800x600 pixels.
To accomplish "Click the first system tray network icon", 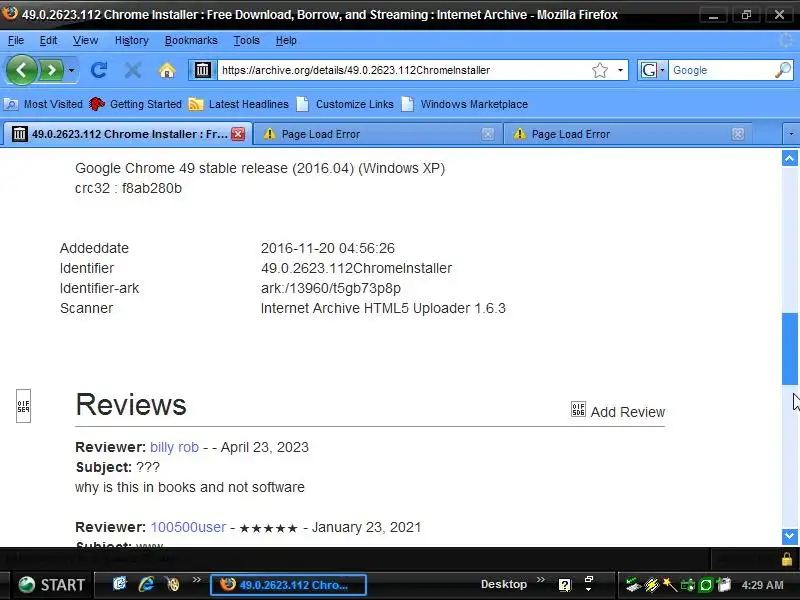I will point(633,585).
